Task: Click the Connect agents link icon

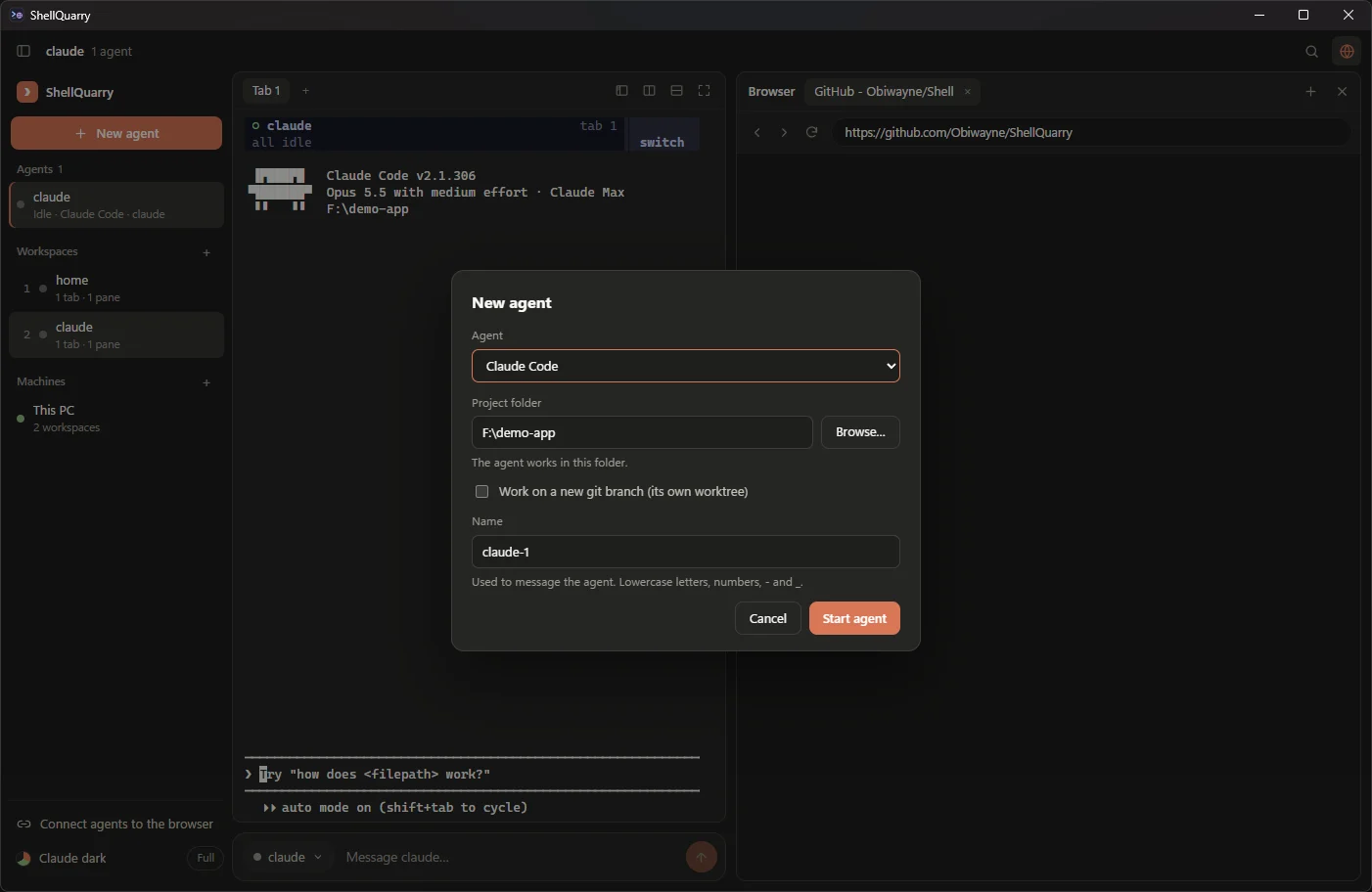Action: pos(24,825)
